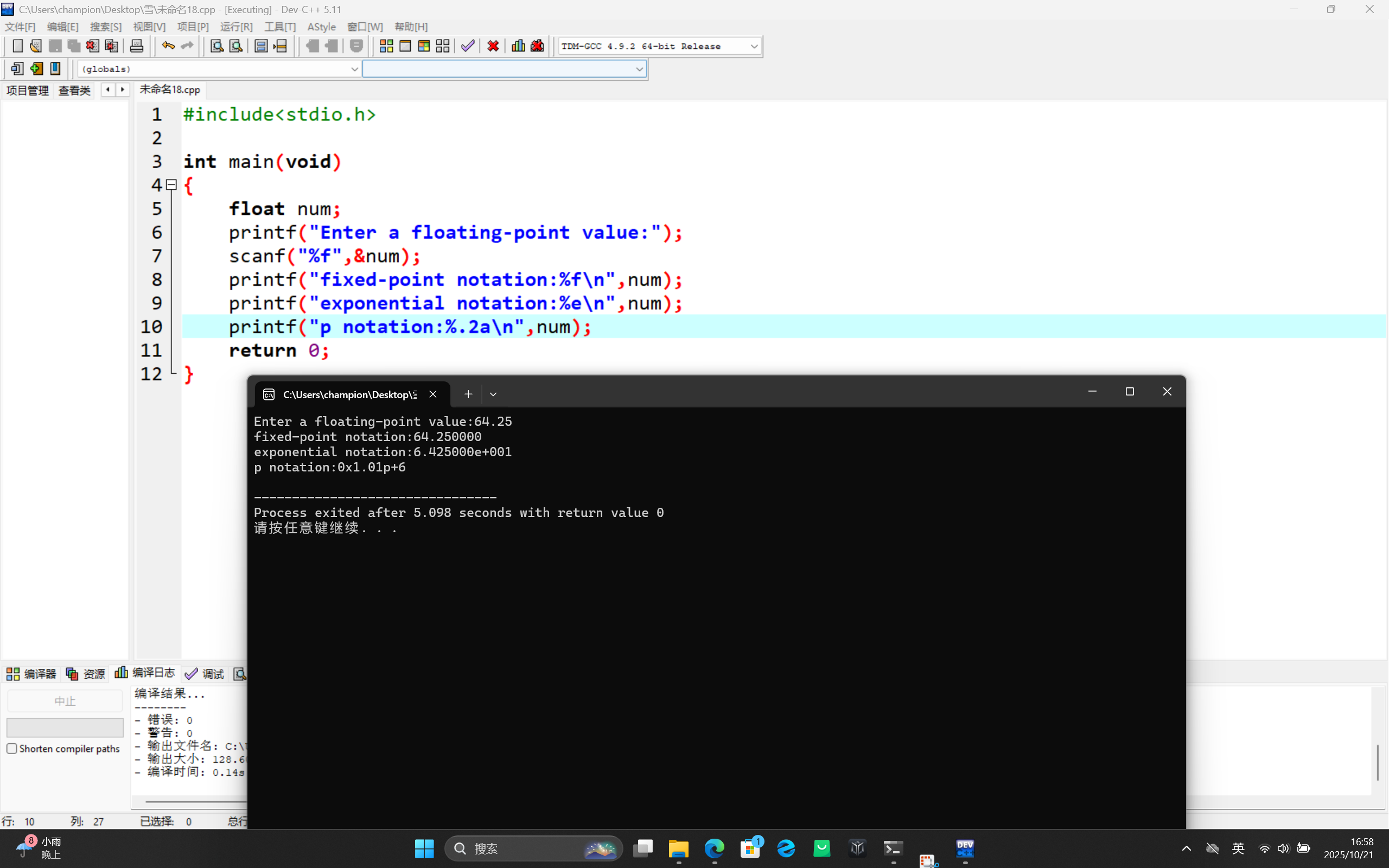Click the red X stop execution icon
The image size is (1389, 868).
pos(493,46)
